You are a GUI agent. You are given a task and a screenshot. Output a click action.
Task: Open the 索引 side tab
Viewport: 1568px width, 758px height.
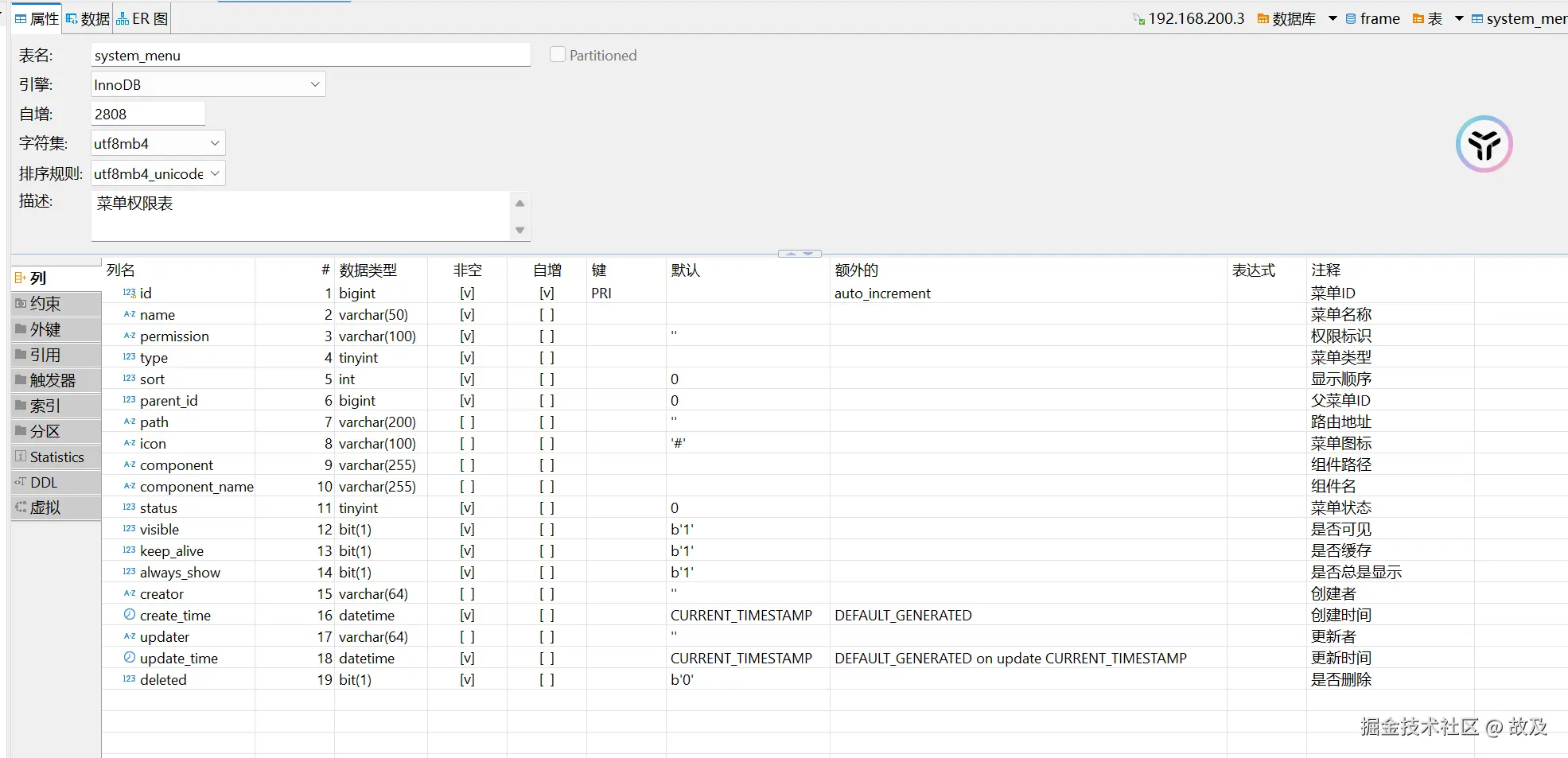56,406
